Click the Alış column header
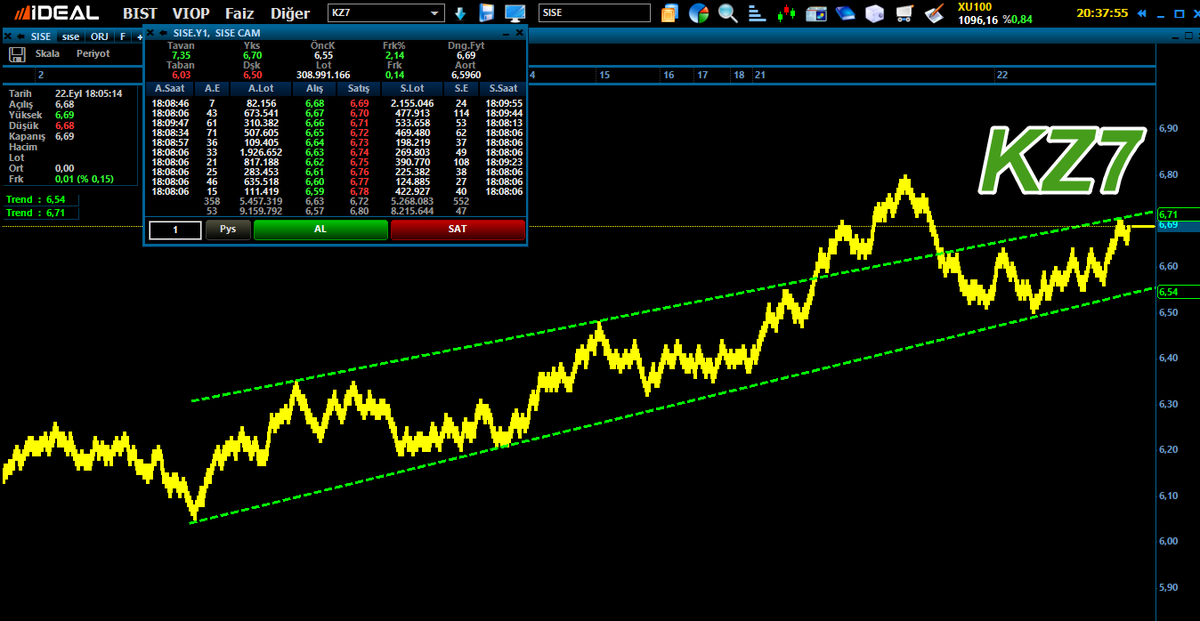 [315, 88]
